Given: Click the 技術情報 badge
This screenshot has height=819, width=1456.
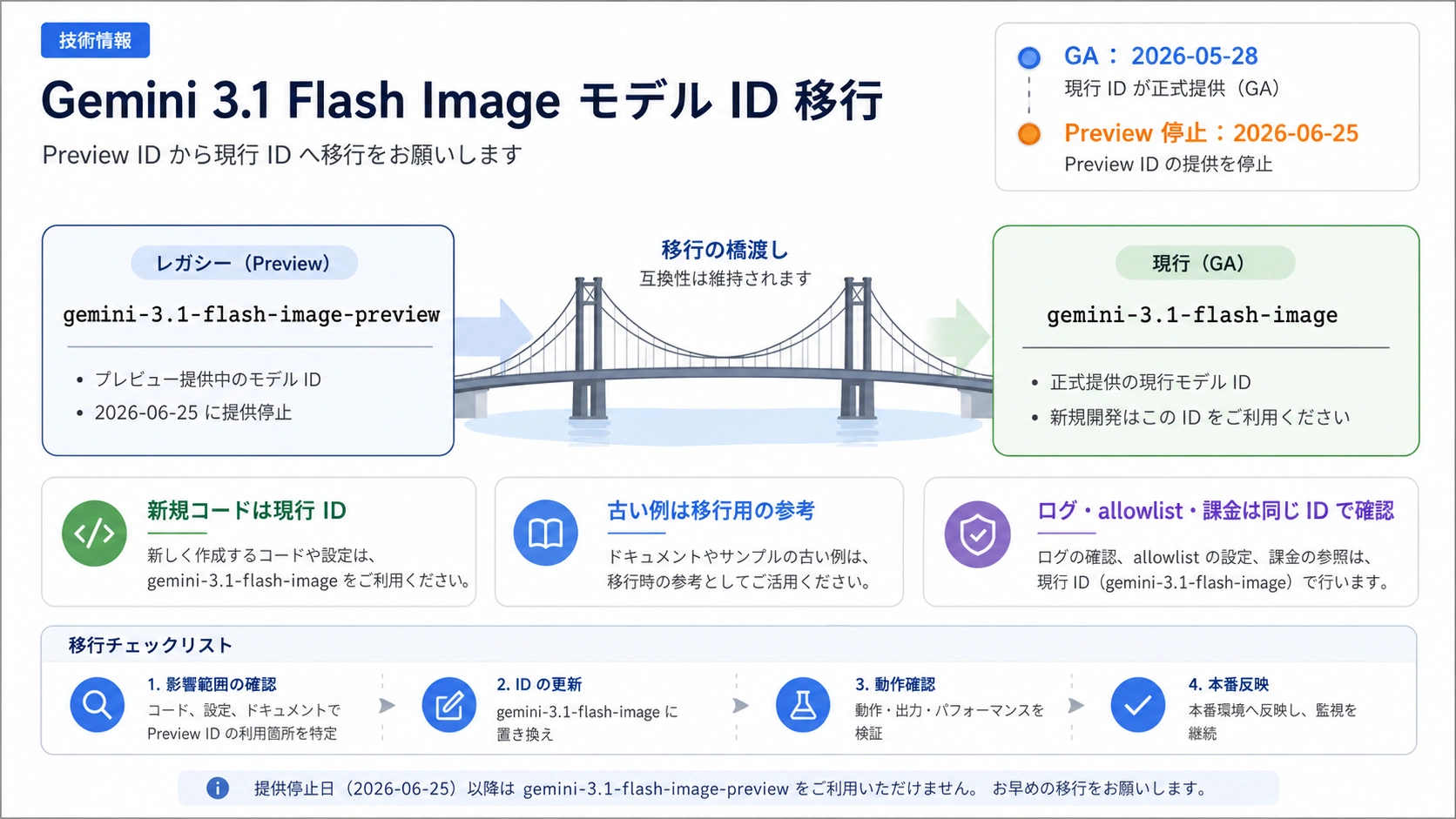Looking at the screenshot, I should (95, 40).
